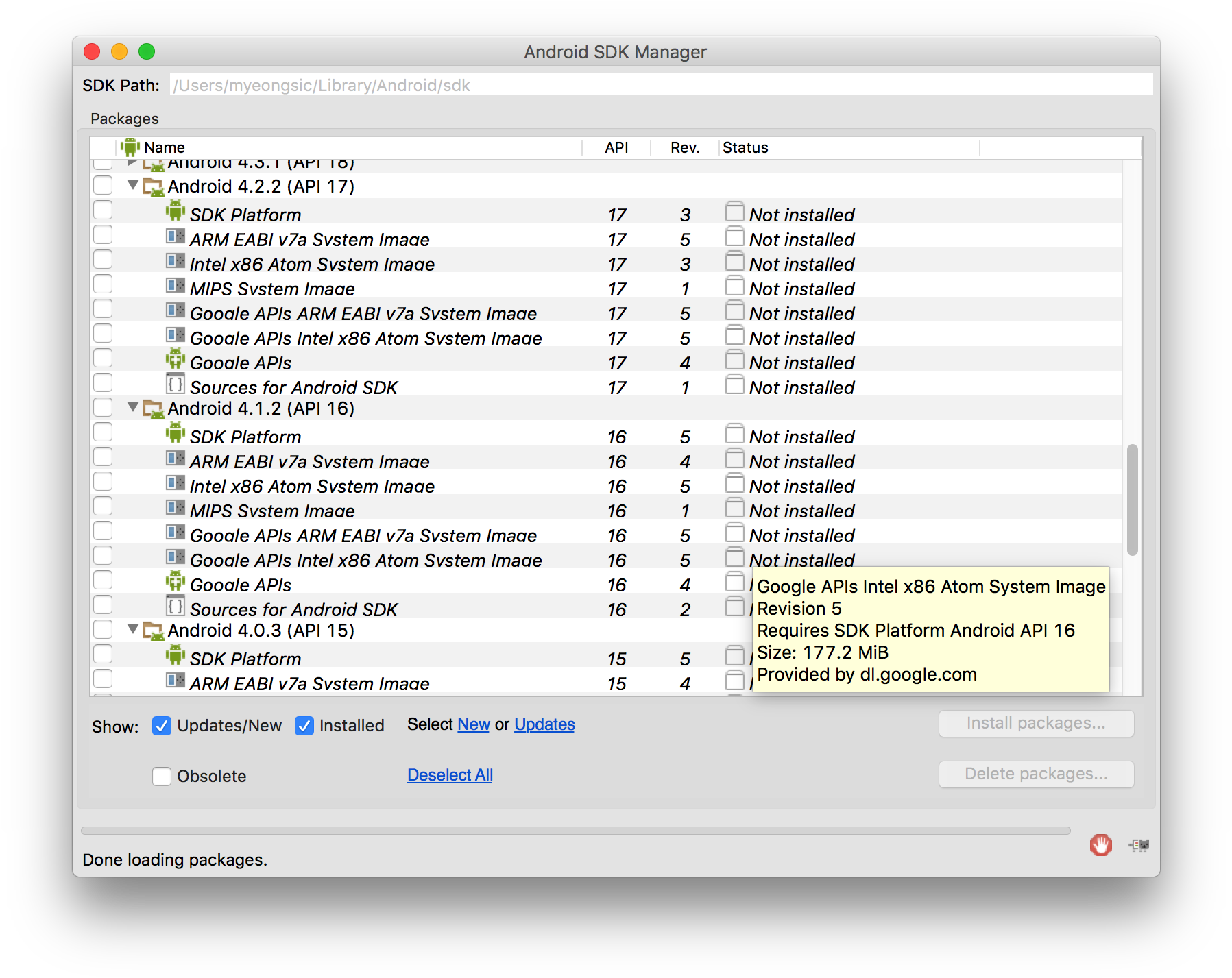Screen dimensions: 1232x978
Task: Click the Deselect All link
Action: click(449, 774)
